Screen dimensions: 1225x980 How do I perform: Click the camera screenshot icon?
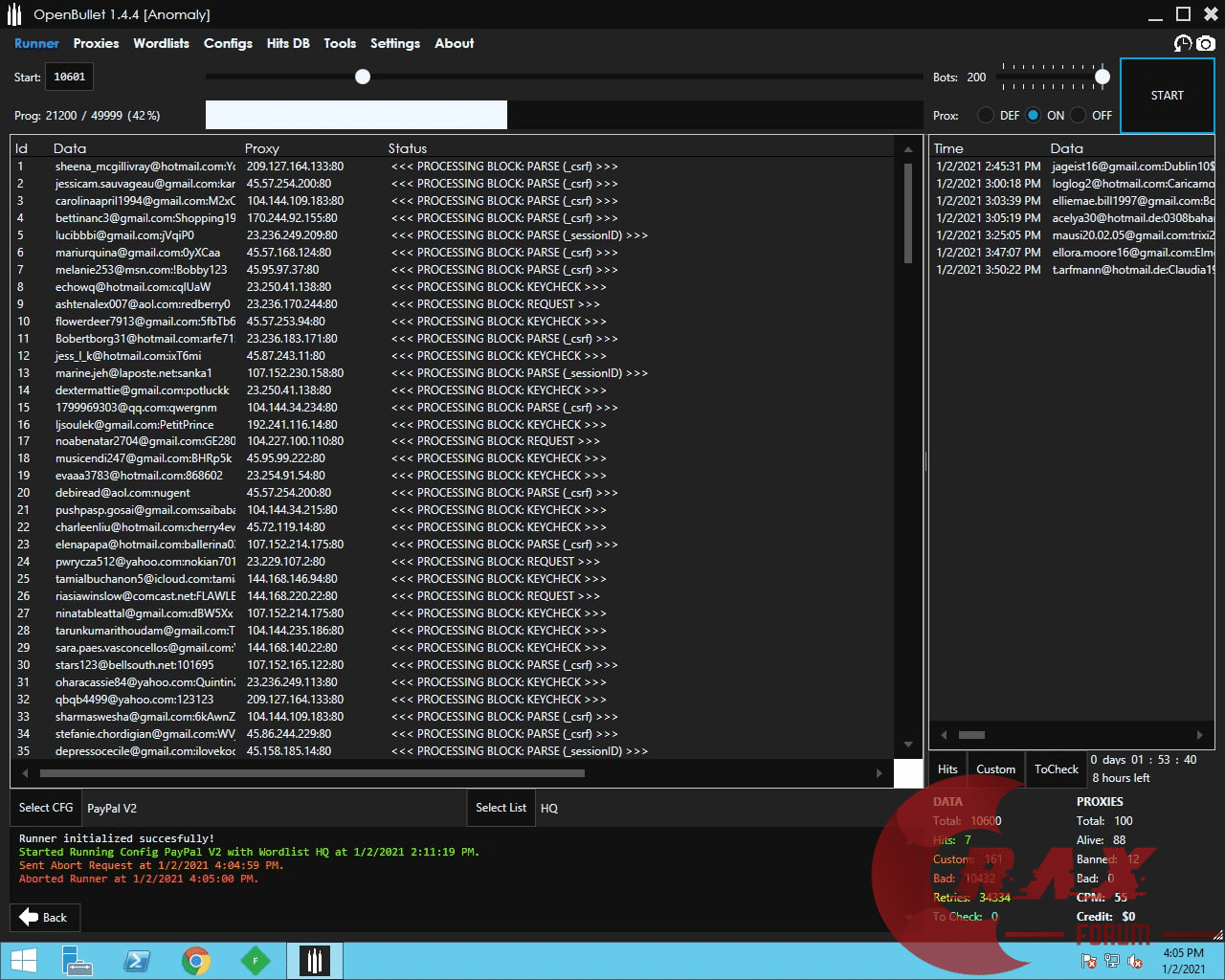tap(1206, 43)
